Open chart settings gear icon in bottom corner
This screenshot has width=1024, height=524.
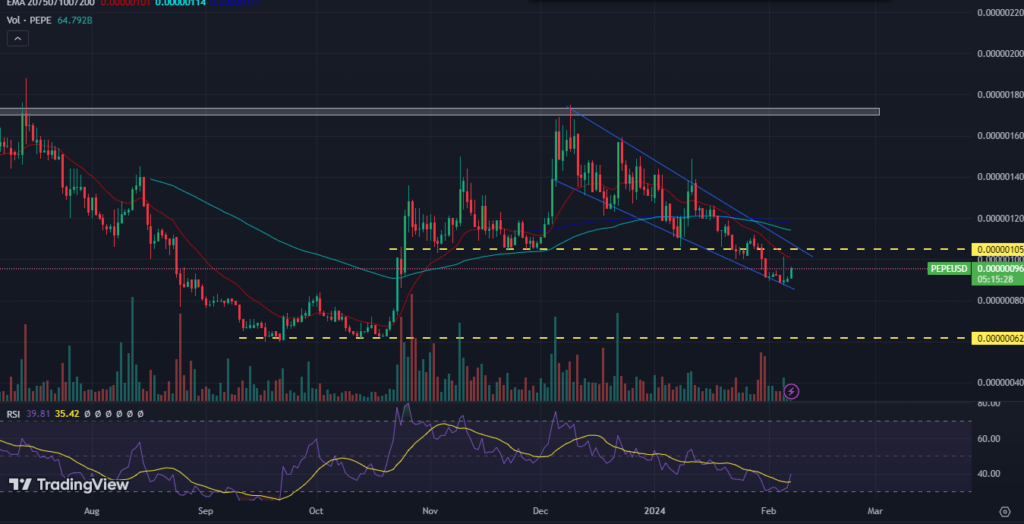click(x=1005, y=510)
